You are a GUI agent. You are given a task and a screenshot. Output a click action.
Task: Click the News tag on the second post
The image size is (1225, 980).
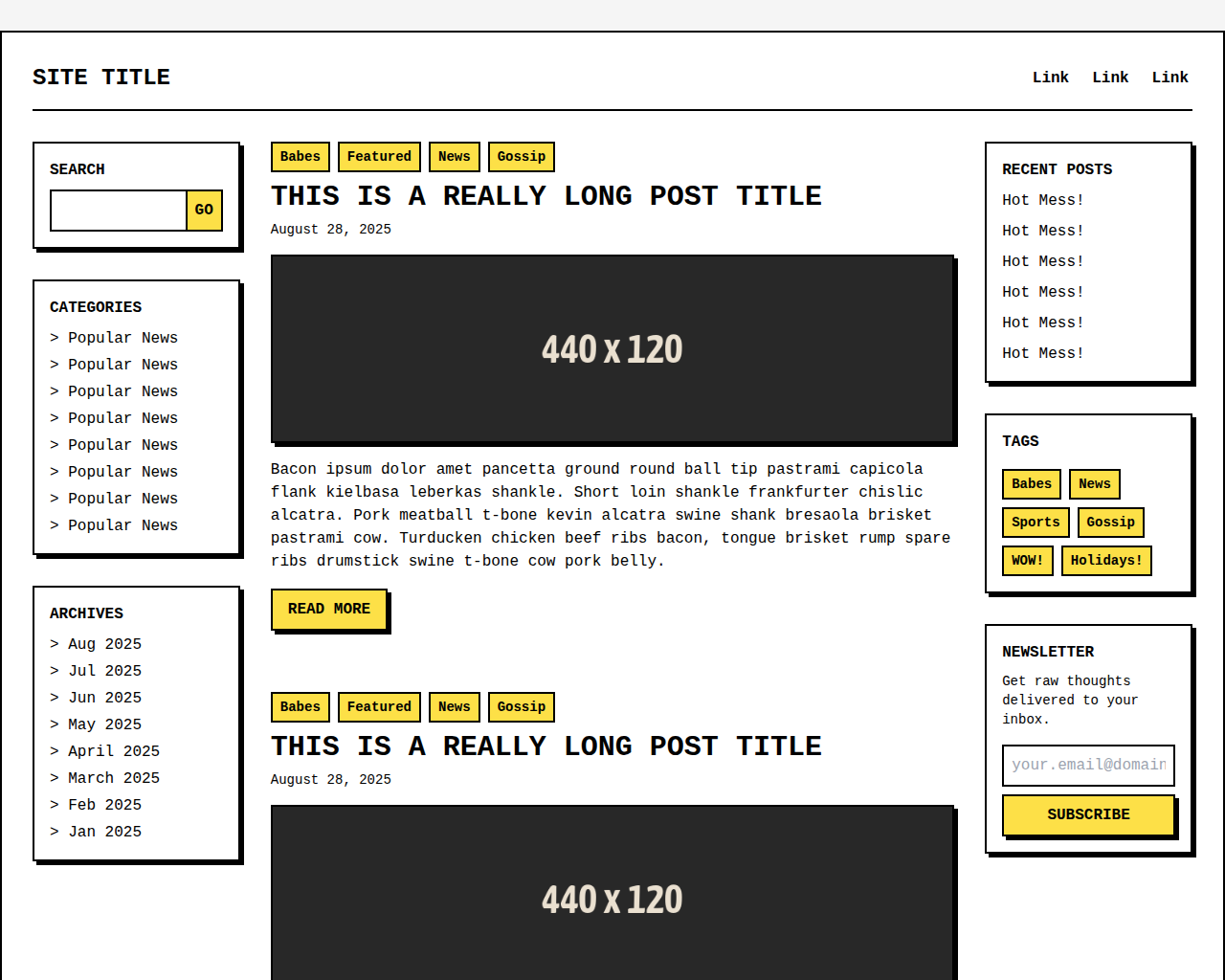pos(454,706)
